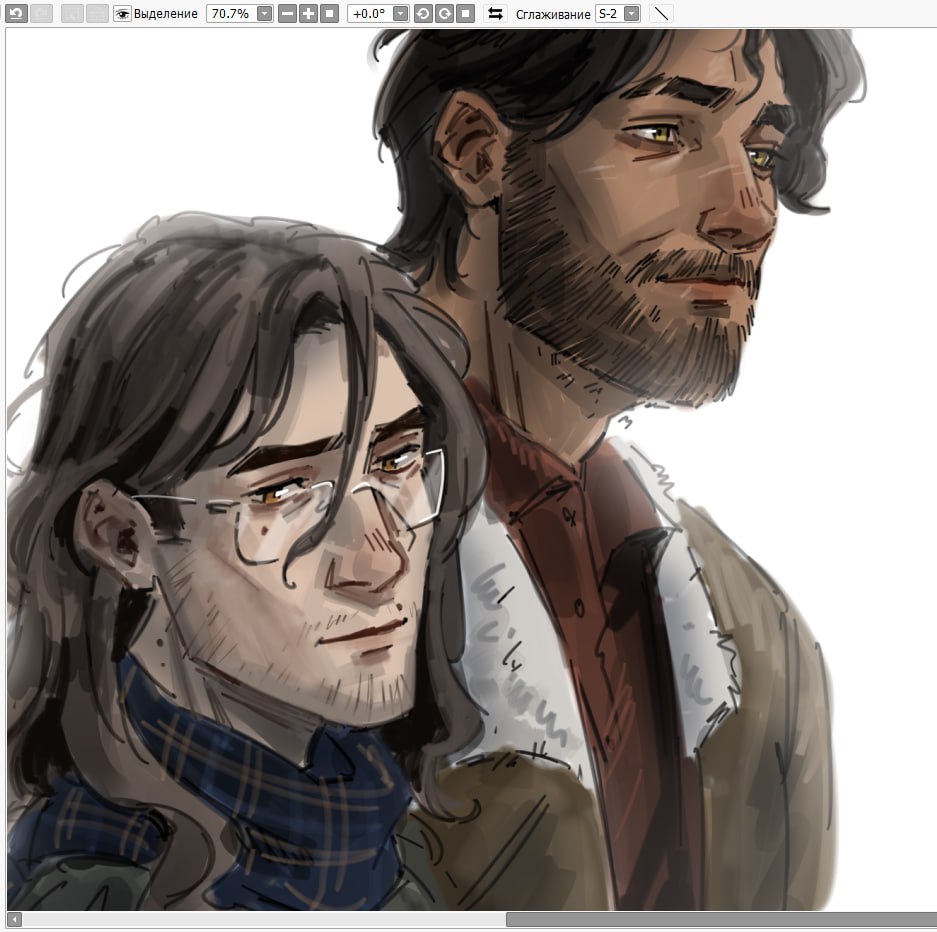Rotate canvas counterclockwise
The image size is (937, 932).
point(423,13)
